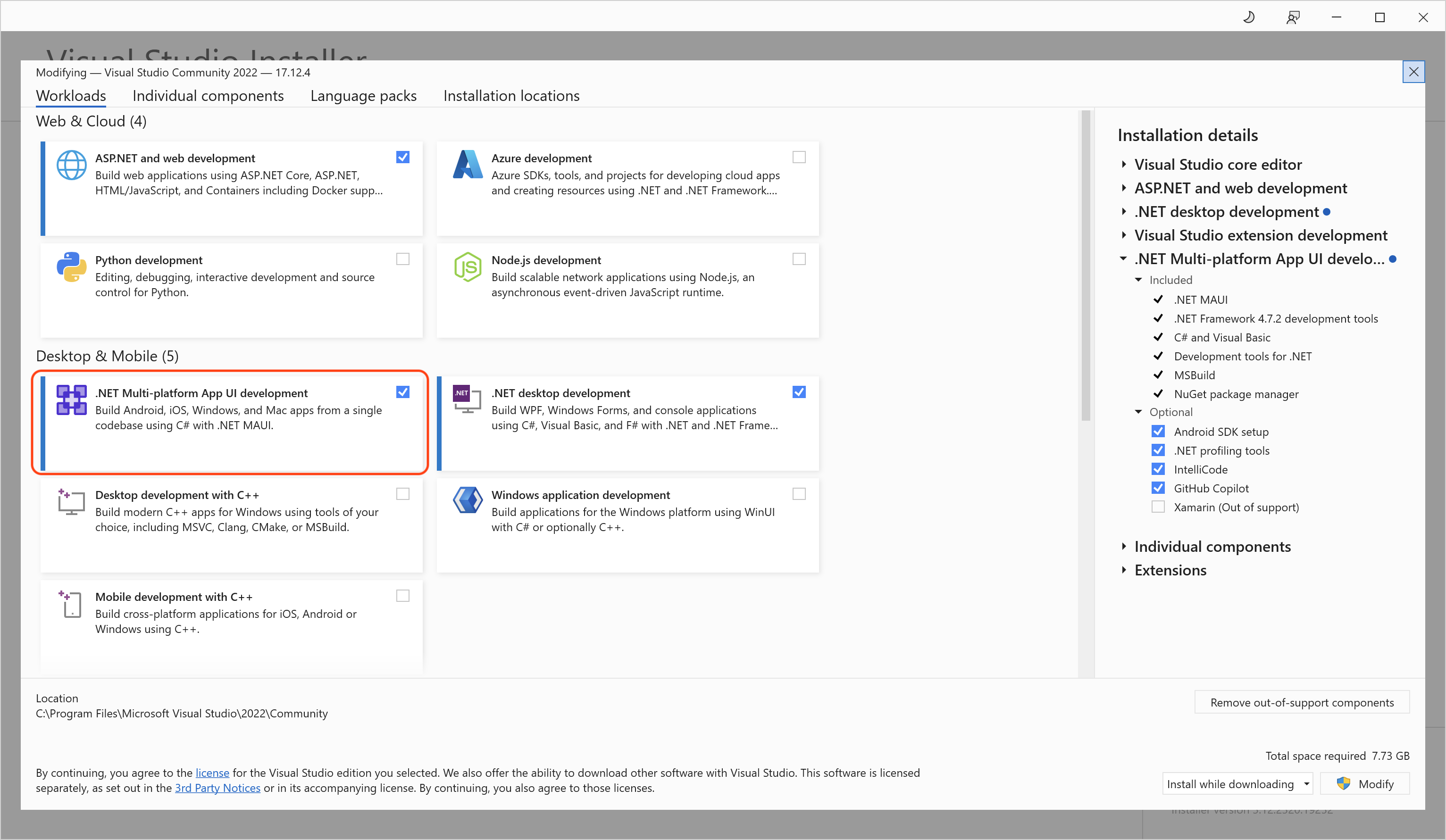The image size is (1446, 840).
Task: Click Remove out-of-support components button
Action: point(1302,702)
